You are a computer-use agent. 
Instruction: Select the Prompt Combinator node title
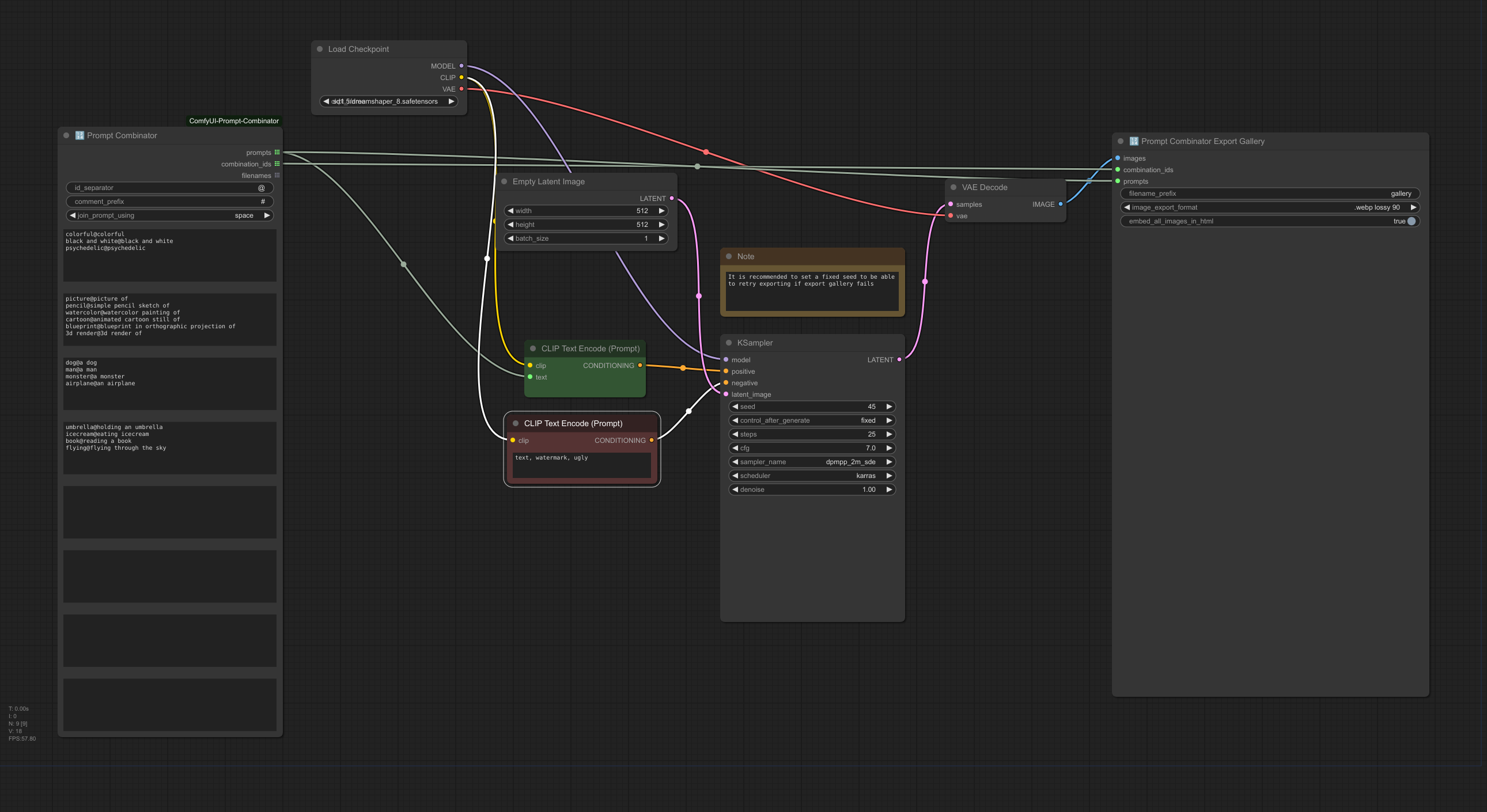(x=122, y=136)
